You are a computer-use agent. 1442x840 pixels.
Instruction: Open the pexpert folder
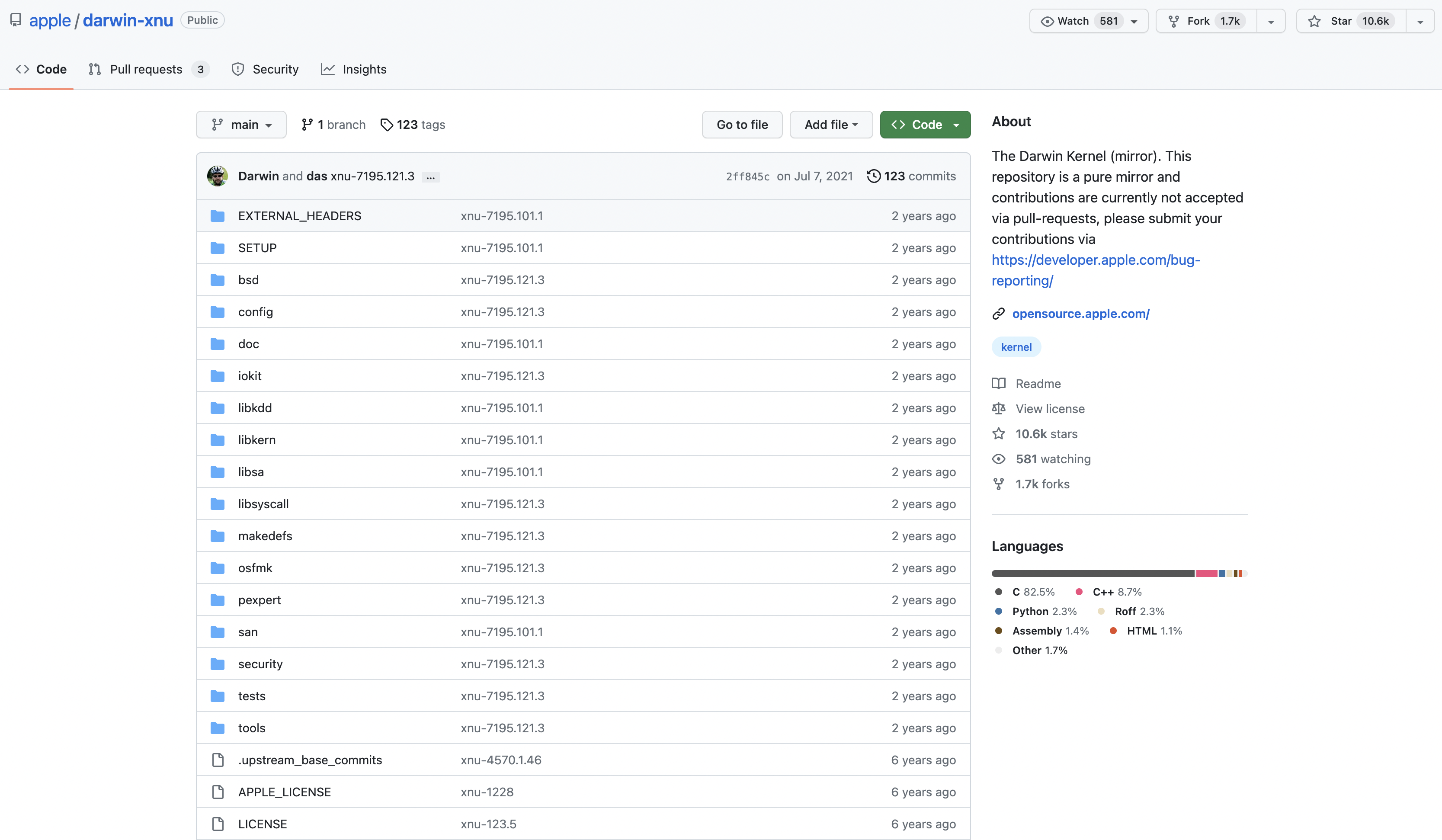[x=259, y=600]
